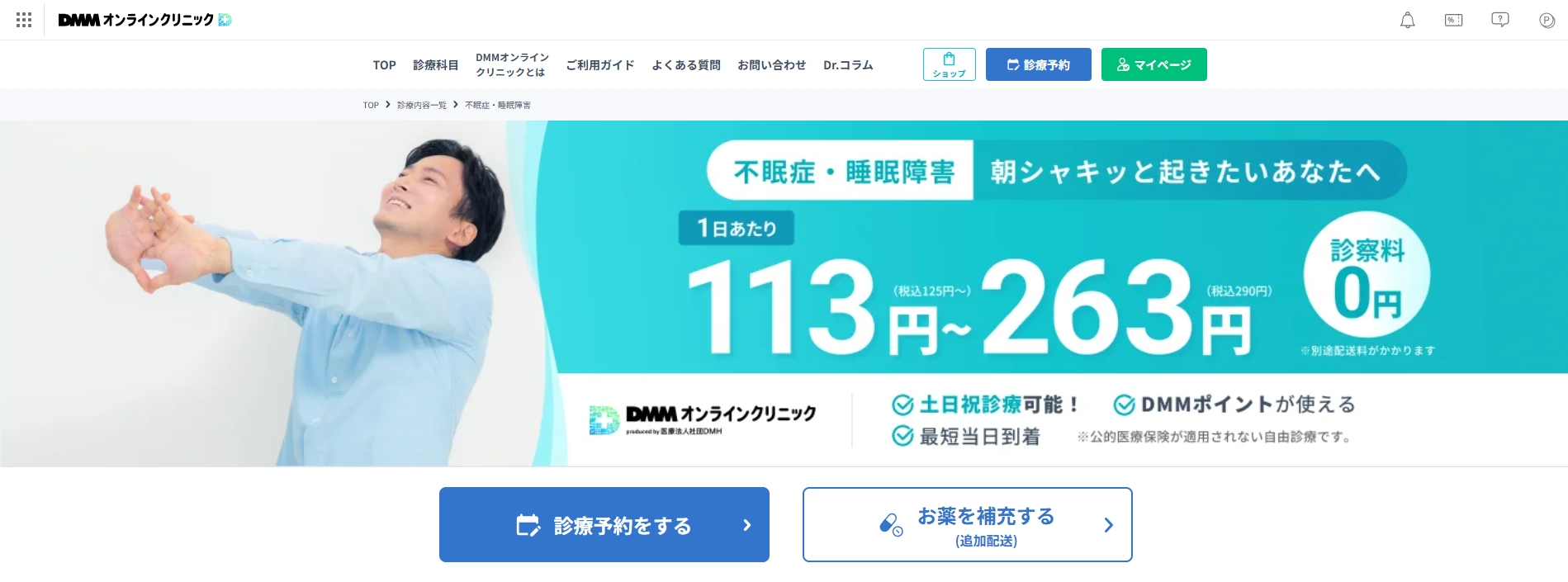Click the DMM オンラインクリニック header logo
1568x582 pixels.
[145, 20]
